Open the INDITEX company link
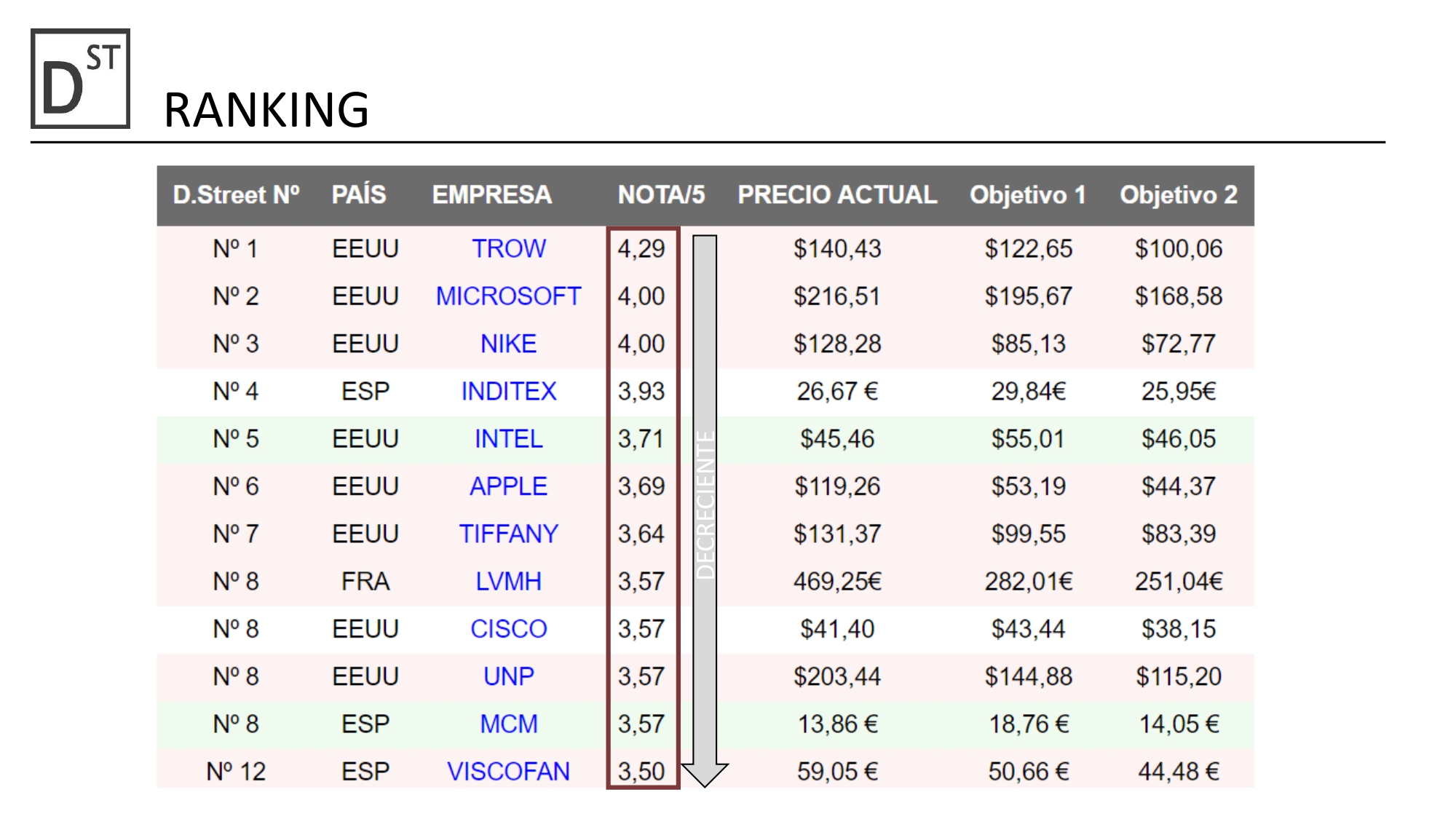Image resolution: width=1456 pixels, height=819 pixels. tap(508, 392)
